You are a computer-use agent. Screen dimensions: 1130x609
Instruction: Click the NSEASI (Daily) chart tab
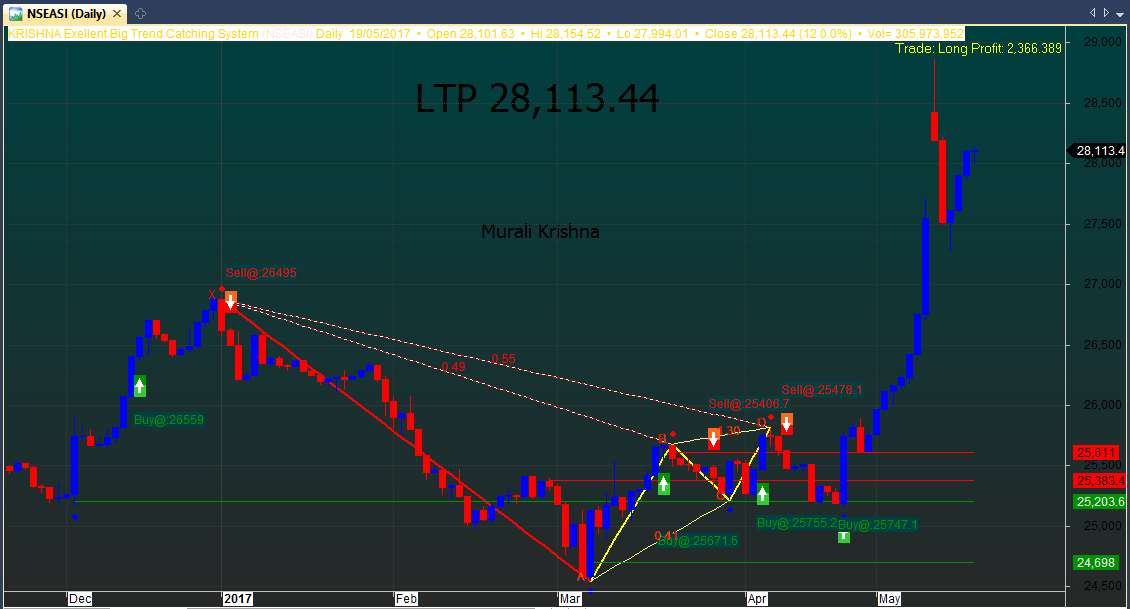[62, 14]
